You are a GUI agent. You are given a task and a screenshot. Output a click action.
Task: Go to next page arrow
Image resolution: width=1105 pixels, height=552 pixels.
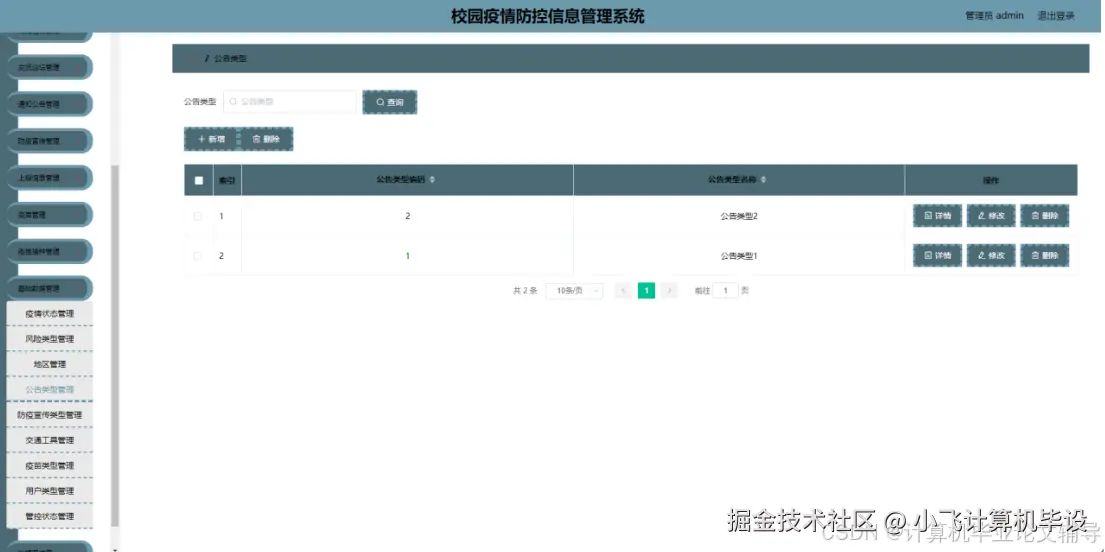pyautogui.click(x=670, y=290)
